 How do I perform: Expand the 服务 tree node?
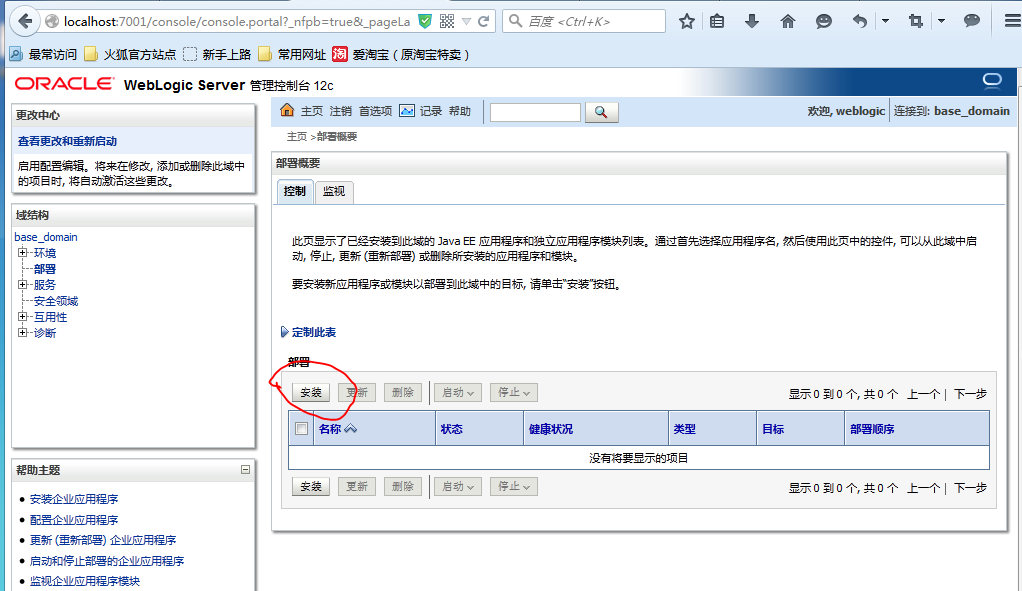coord(23,284)
